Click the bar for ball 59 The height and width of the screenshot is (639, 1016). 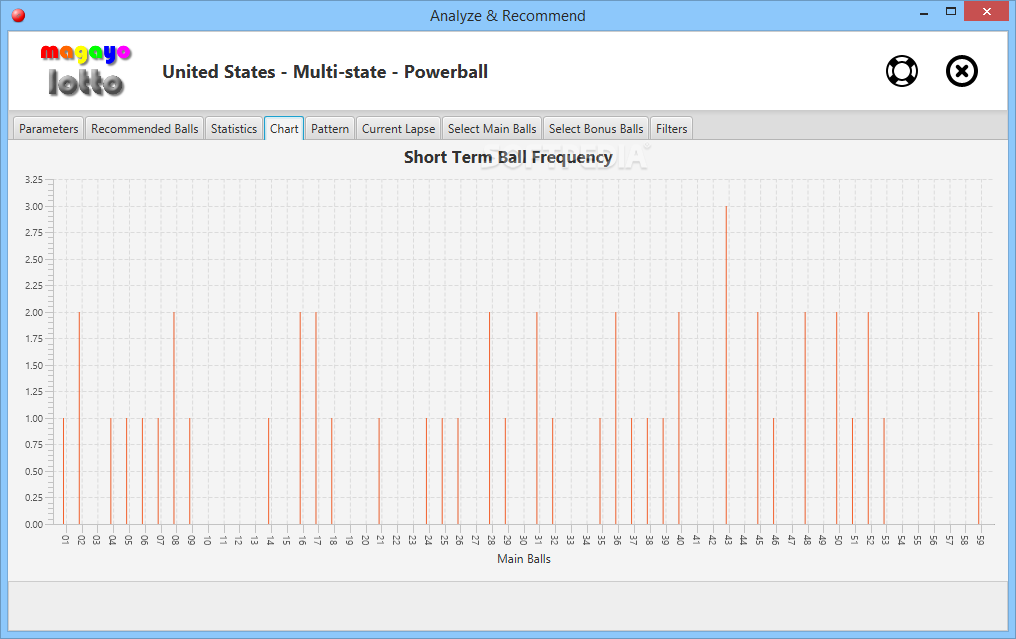tap(978, 418)
